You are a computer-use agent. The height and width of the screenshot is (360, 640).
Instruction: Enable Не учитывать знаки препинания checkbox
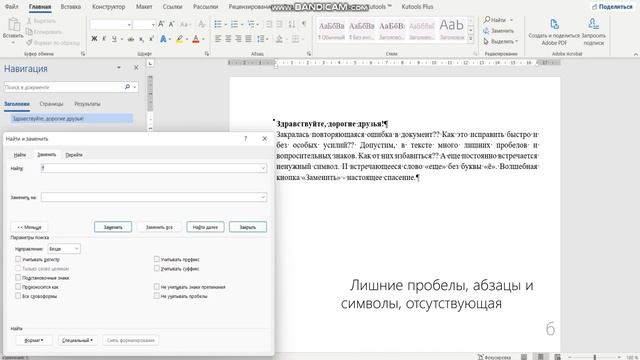point(157,287)
